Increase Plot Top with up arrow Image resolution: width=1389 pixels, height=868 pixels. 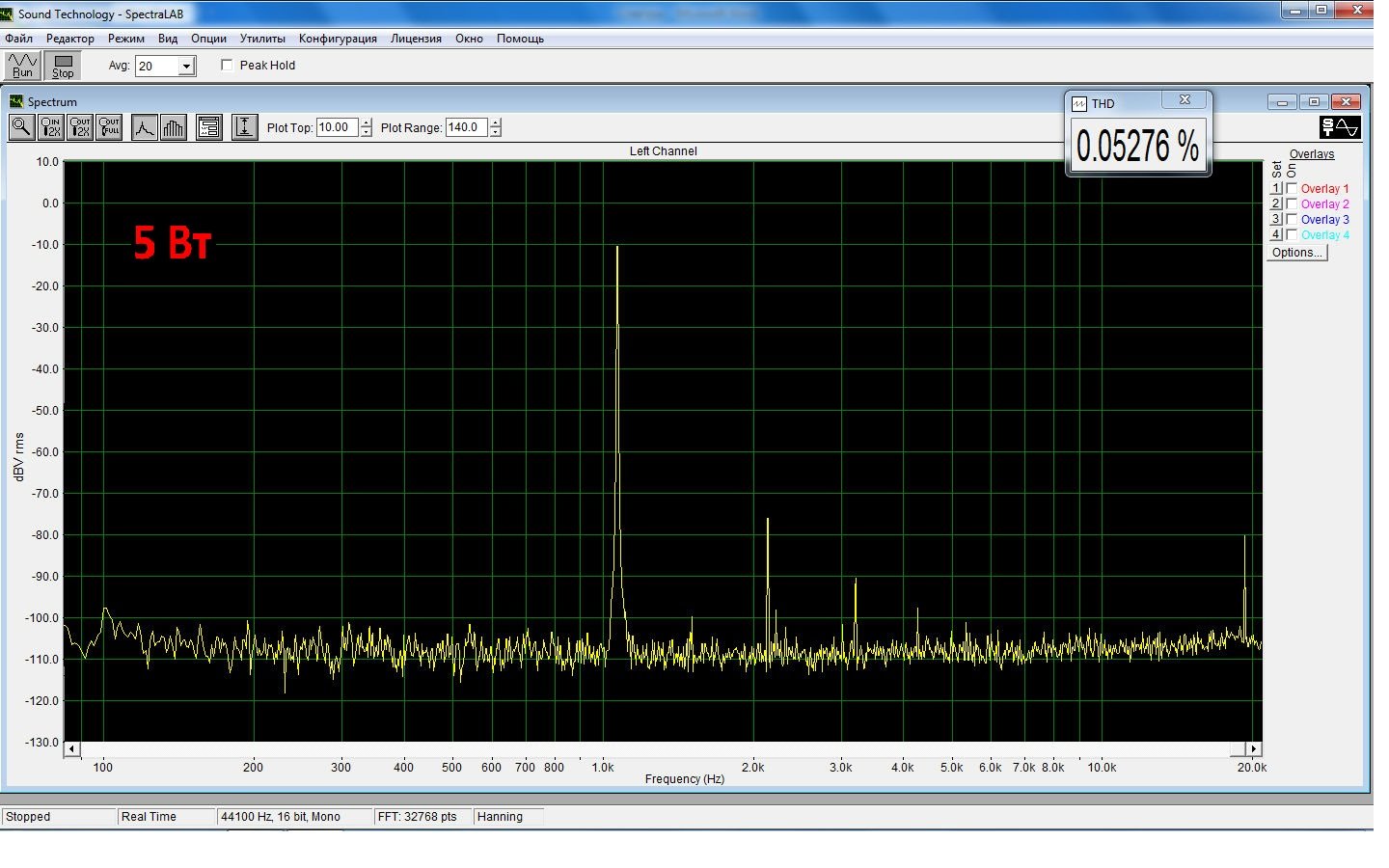tap(367, 122)
